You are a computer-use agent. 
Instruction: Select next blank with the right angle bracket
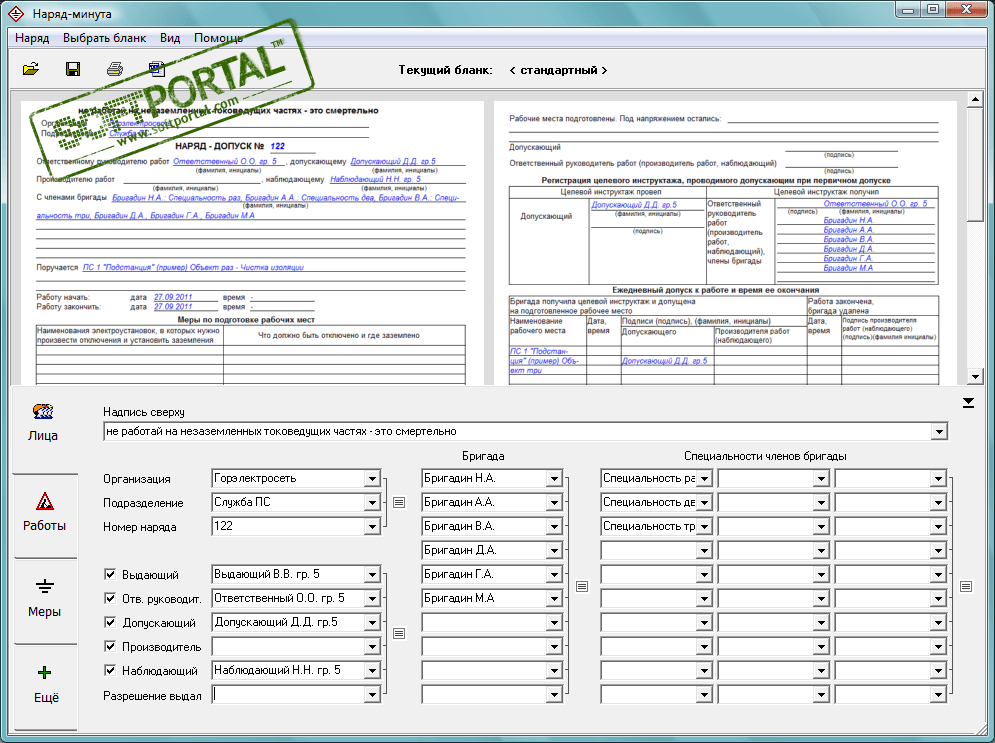click(x=604, y=70)
